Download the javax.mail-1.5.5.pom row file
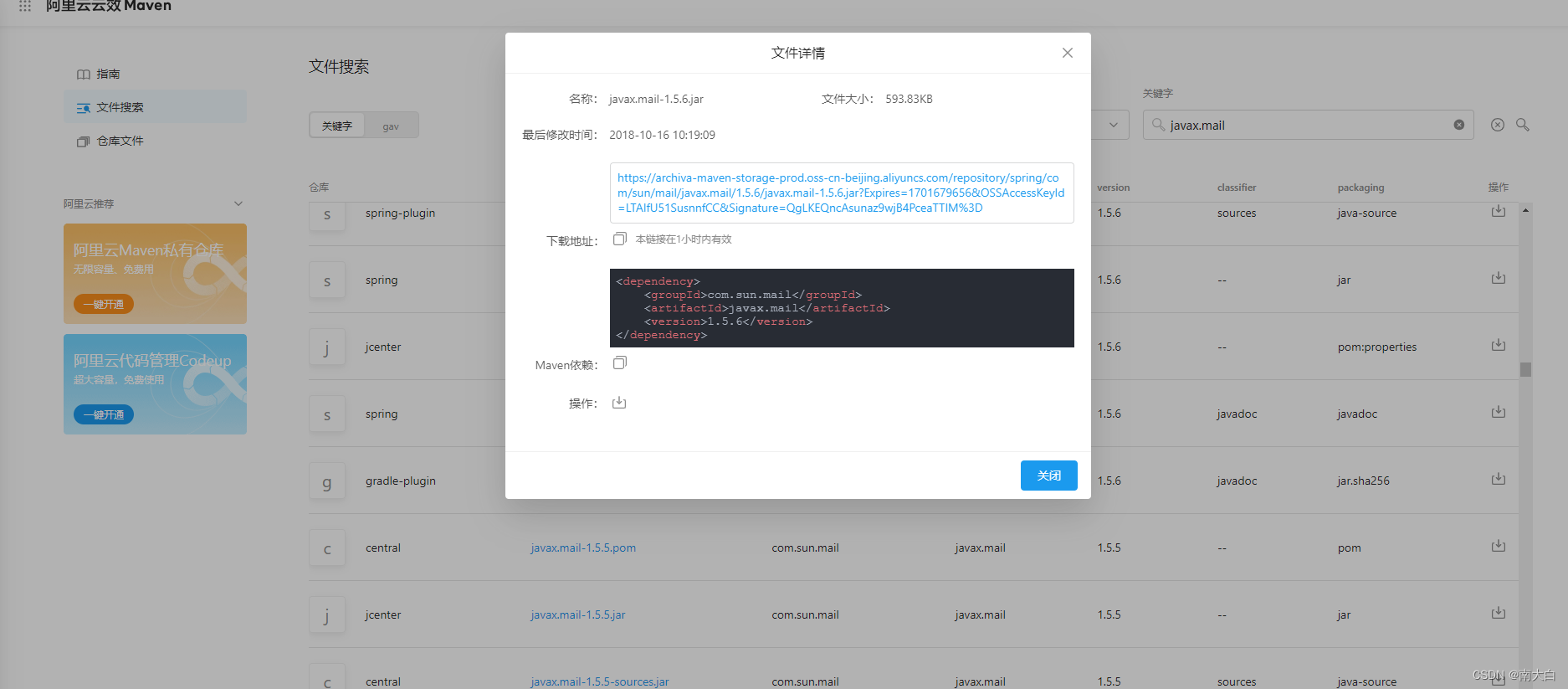This screenshot has width=1568, height=689. point(1499,546)
